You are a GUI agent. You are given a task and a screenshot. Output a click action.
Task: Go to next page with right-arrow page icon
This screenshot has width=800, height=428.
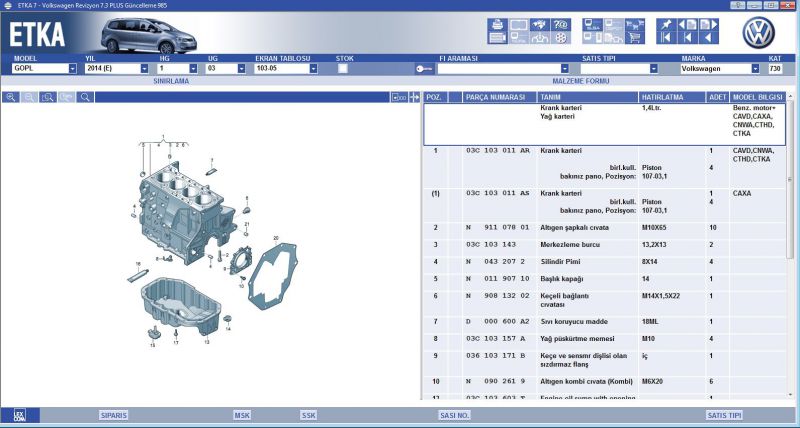(x=709, y=24)
